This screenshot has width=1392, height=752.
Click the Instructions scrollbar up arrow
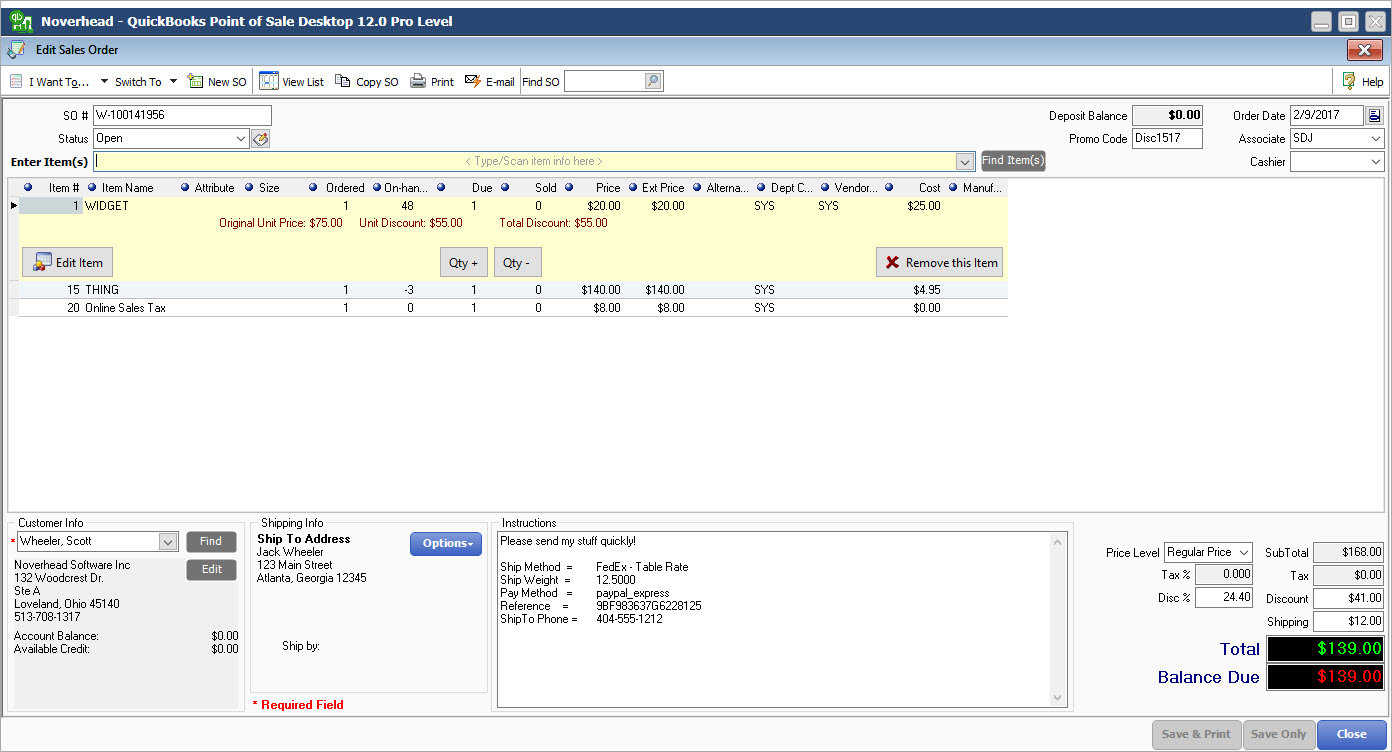pos(1059,540)
